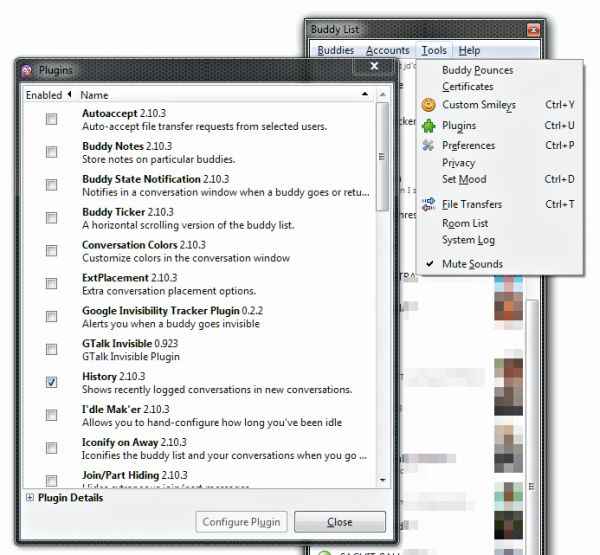Enable the Buddy Ticker checkbox

point(51,218)
